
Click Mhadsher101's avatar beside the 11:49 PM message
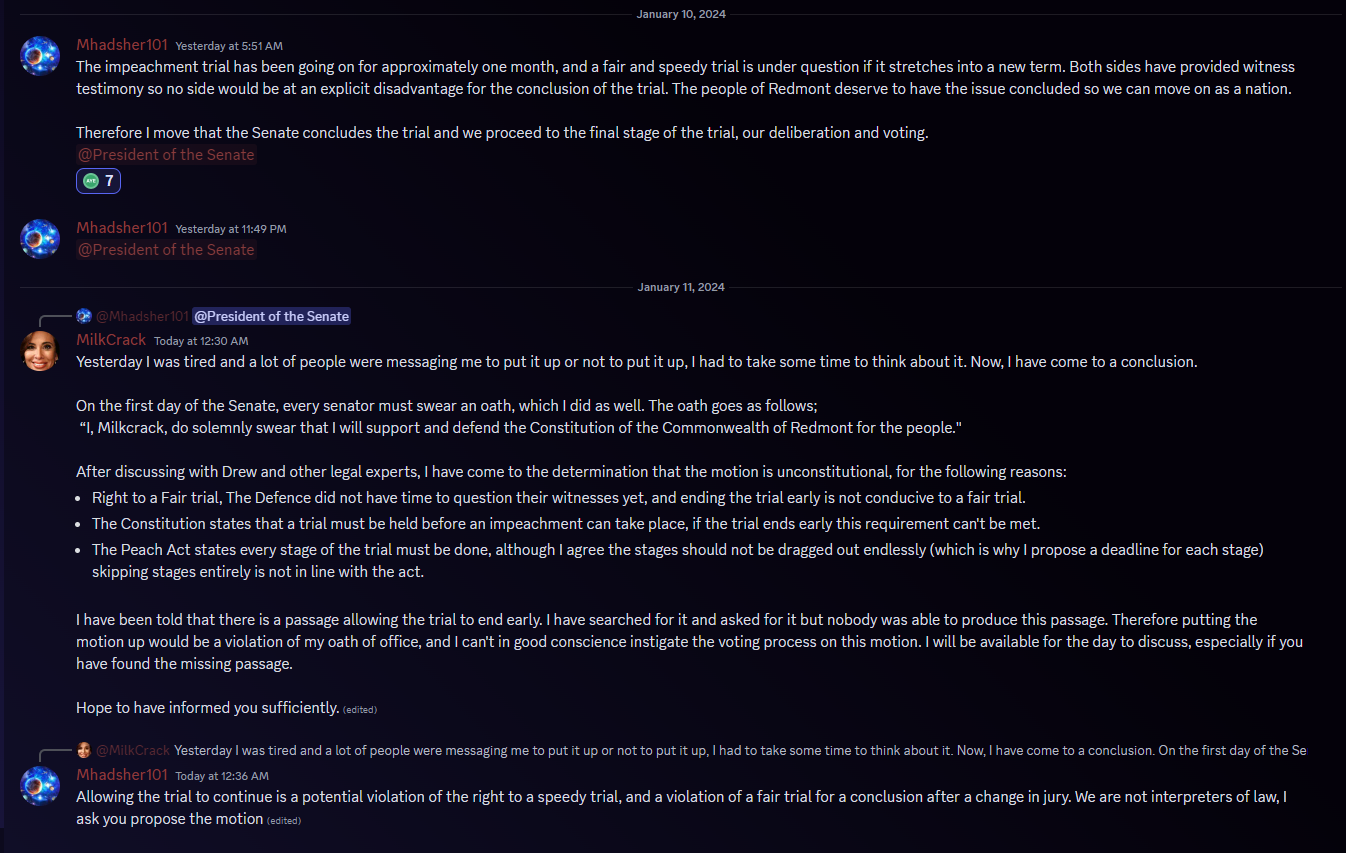pos(40,239)
